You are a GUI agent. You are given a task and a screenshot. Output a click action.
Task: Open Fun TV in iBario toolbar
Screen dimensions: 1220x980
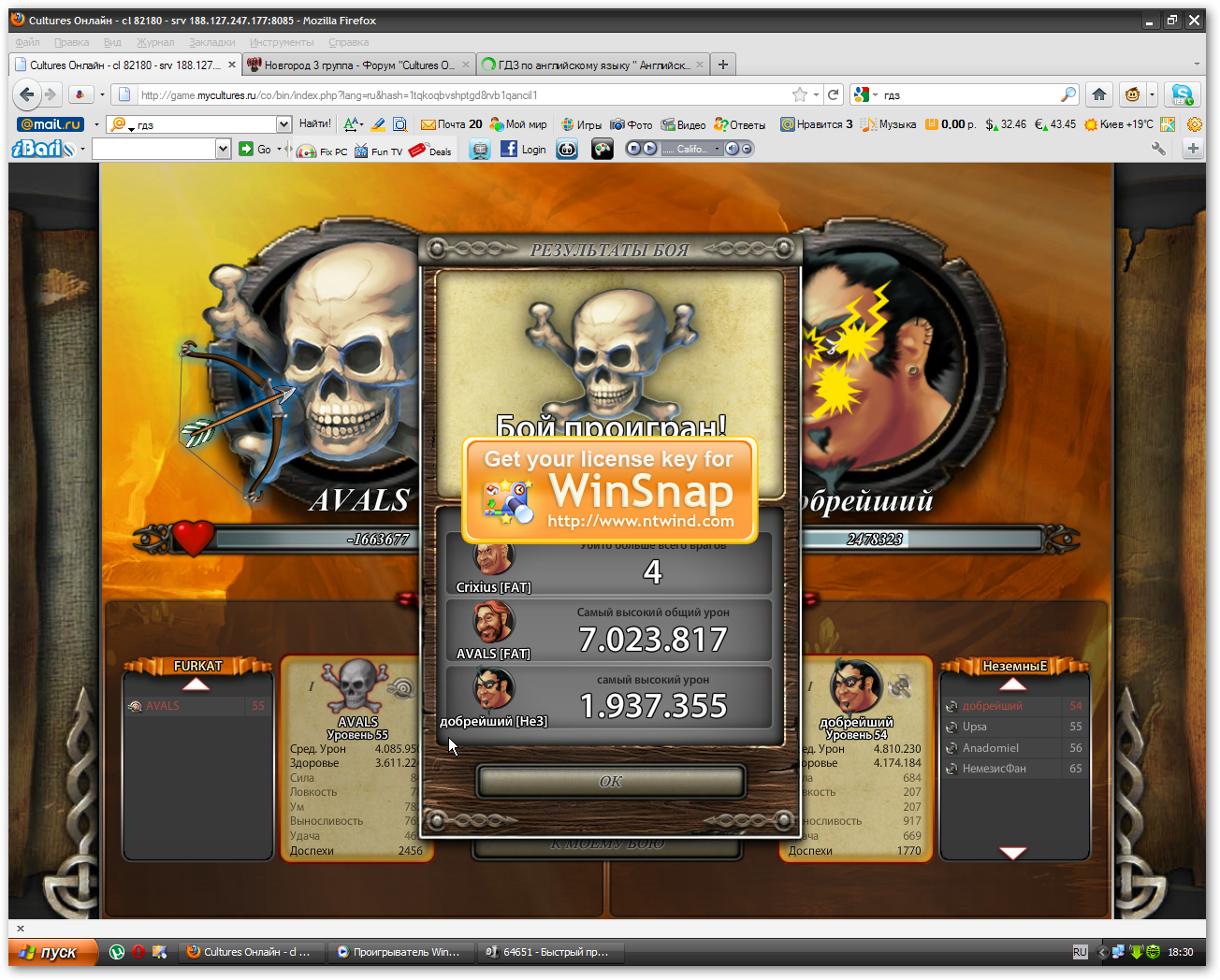(x=379, y=151)
